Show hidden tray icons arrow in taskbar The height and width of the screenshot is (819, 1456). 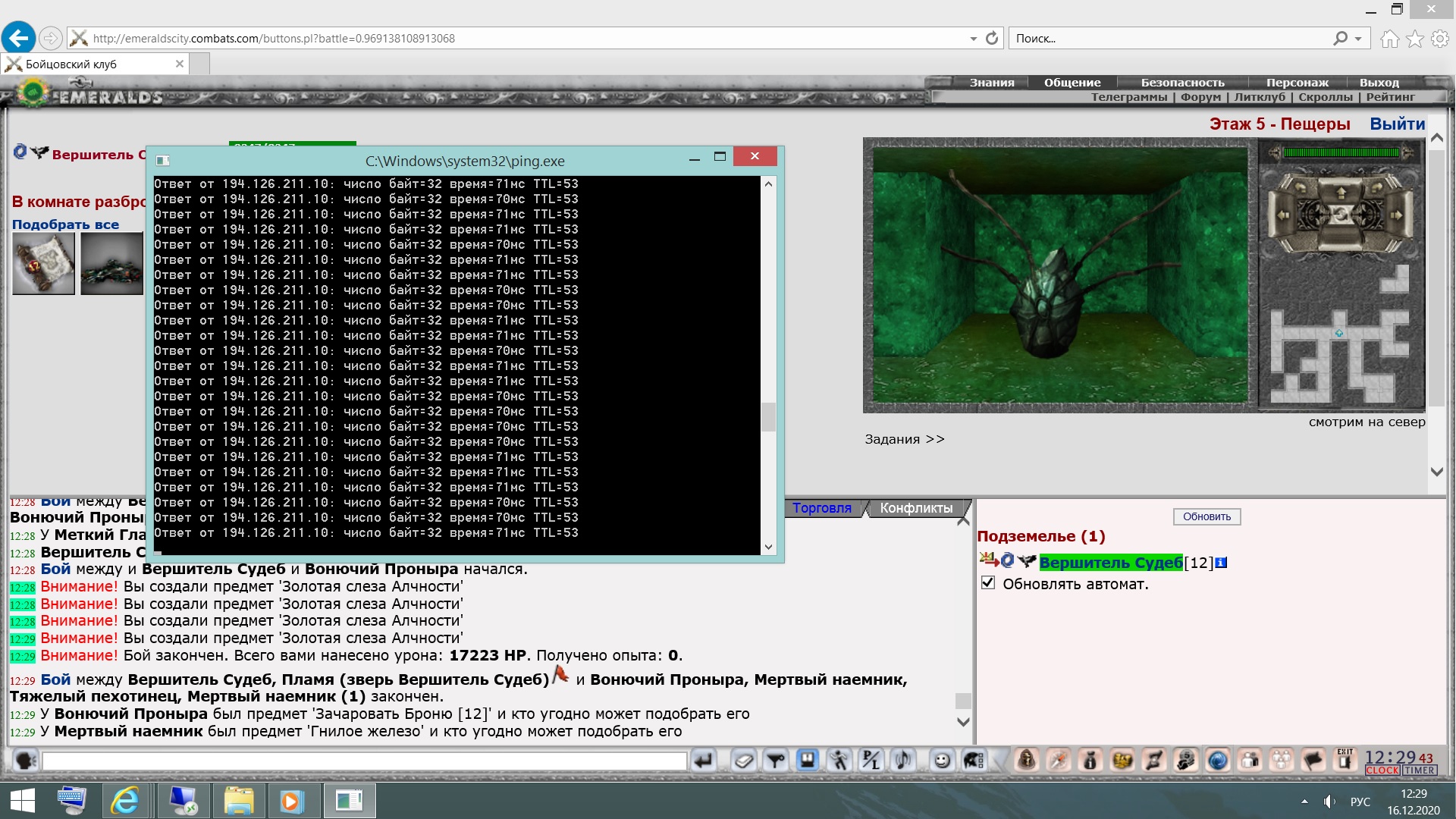point(1304,801)
